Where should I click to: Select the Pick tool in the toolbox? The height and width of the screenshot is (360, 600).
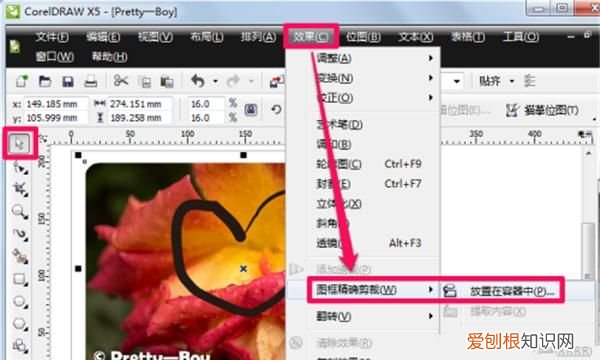coord(20,144)
